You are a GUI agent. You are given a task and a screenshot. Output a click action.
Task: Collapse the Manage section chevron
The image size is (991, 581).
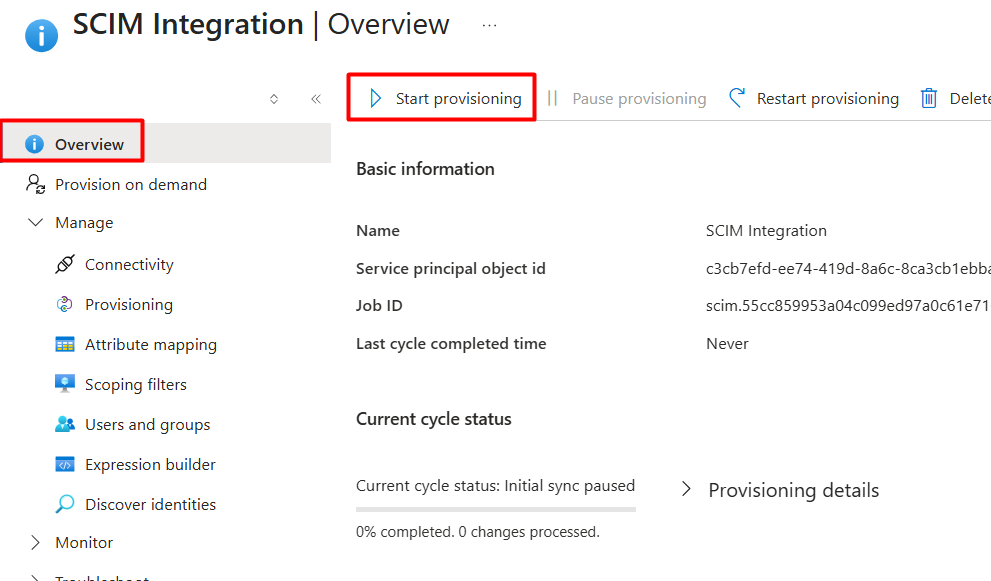[35, 223]
